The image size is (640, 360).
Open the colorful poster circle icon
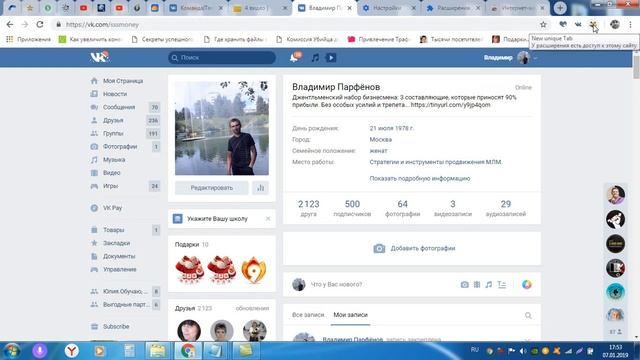coord(527,284)
